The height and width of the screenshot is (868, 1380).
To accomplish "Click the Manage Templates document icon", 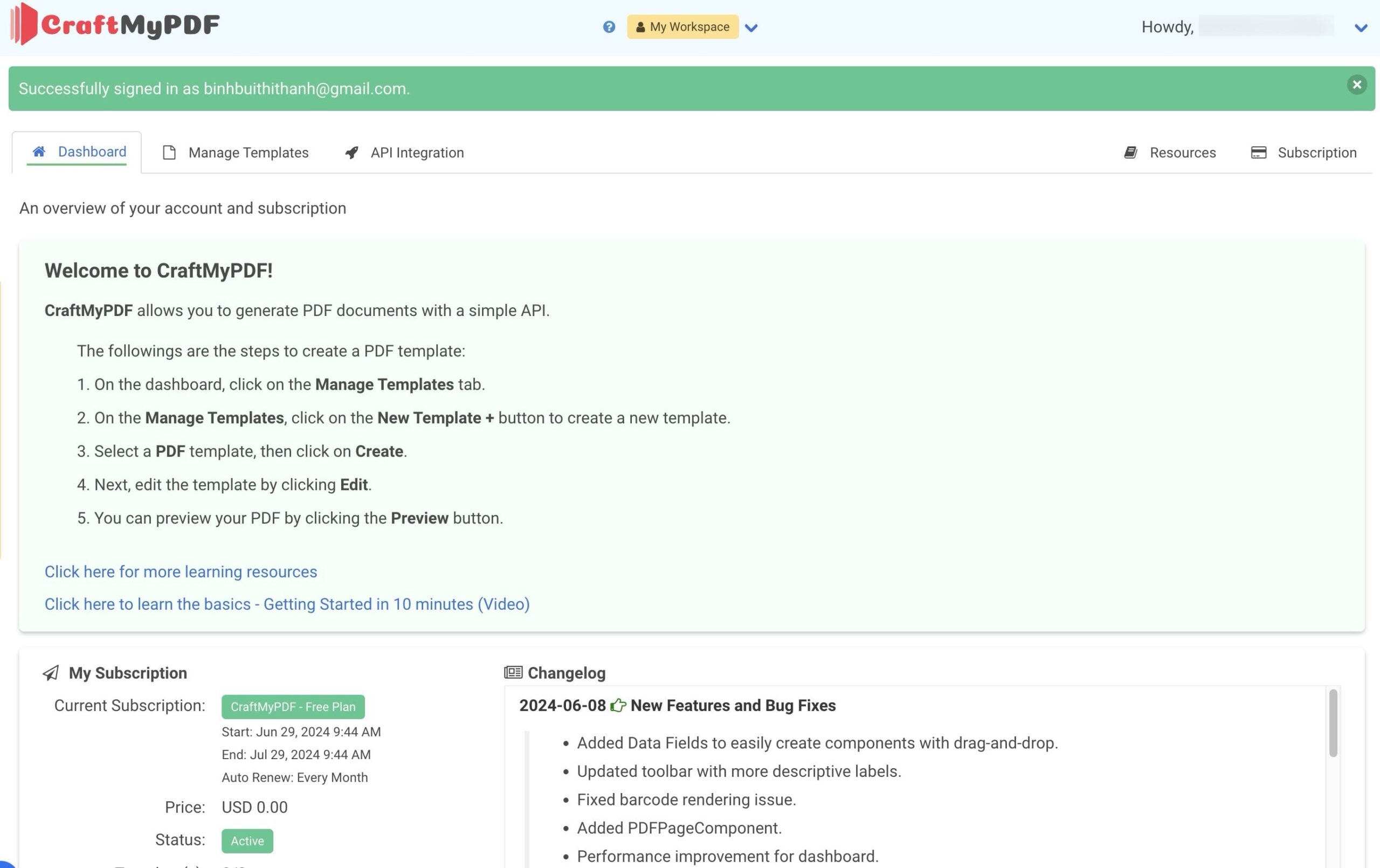I will [x=169, y=153].
